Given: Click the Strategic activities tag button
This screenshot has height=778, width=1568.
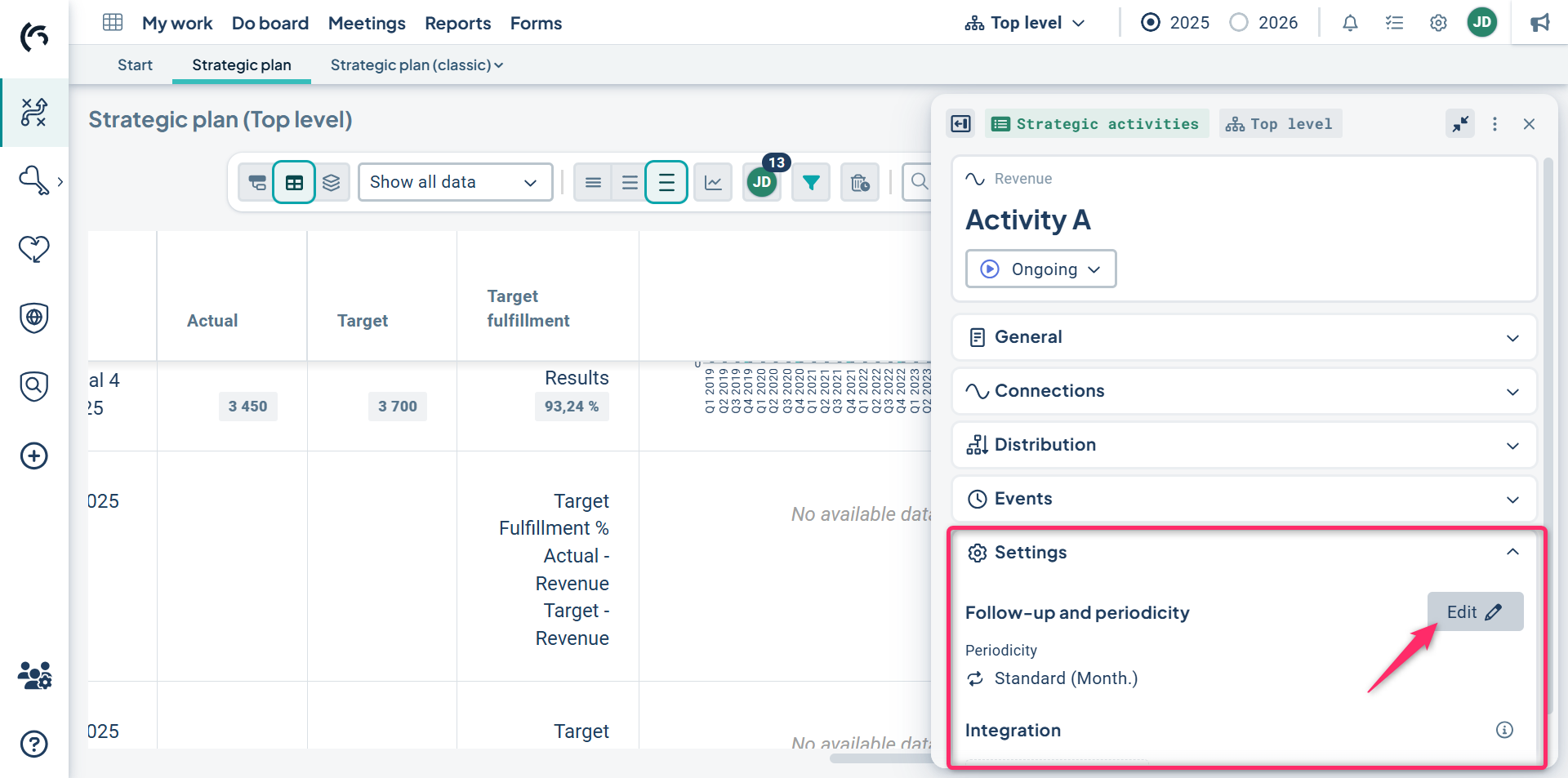Looking at the screenshot, I should (1096, 124).
